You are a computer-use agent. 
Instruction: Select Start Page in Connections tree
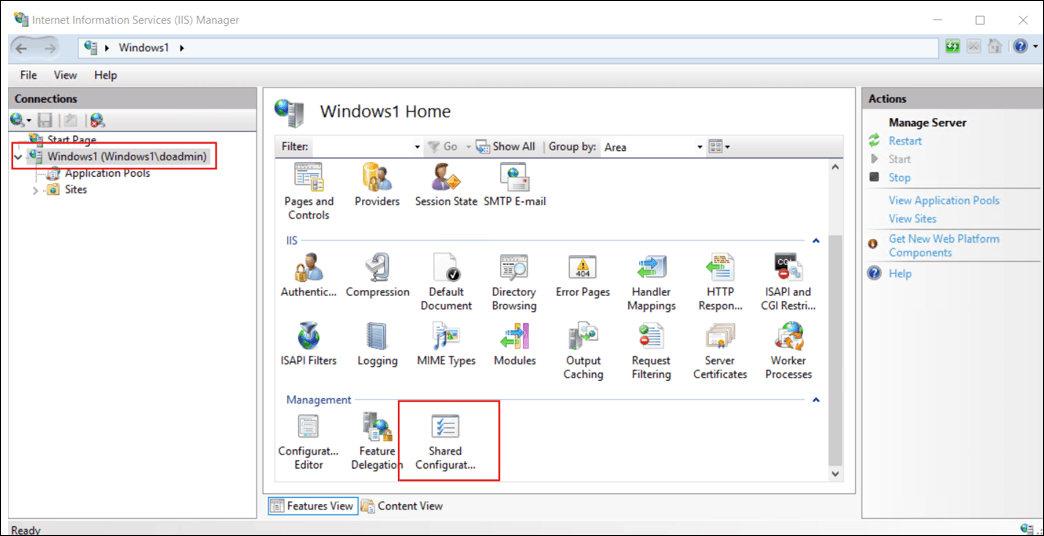click(71, 140)
